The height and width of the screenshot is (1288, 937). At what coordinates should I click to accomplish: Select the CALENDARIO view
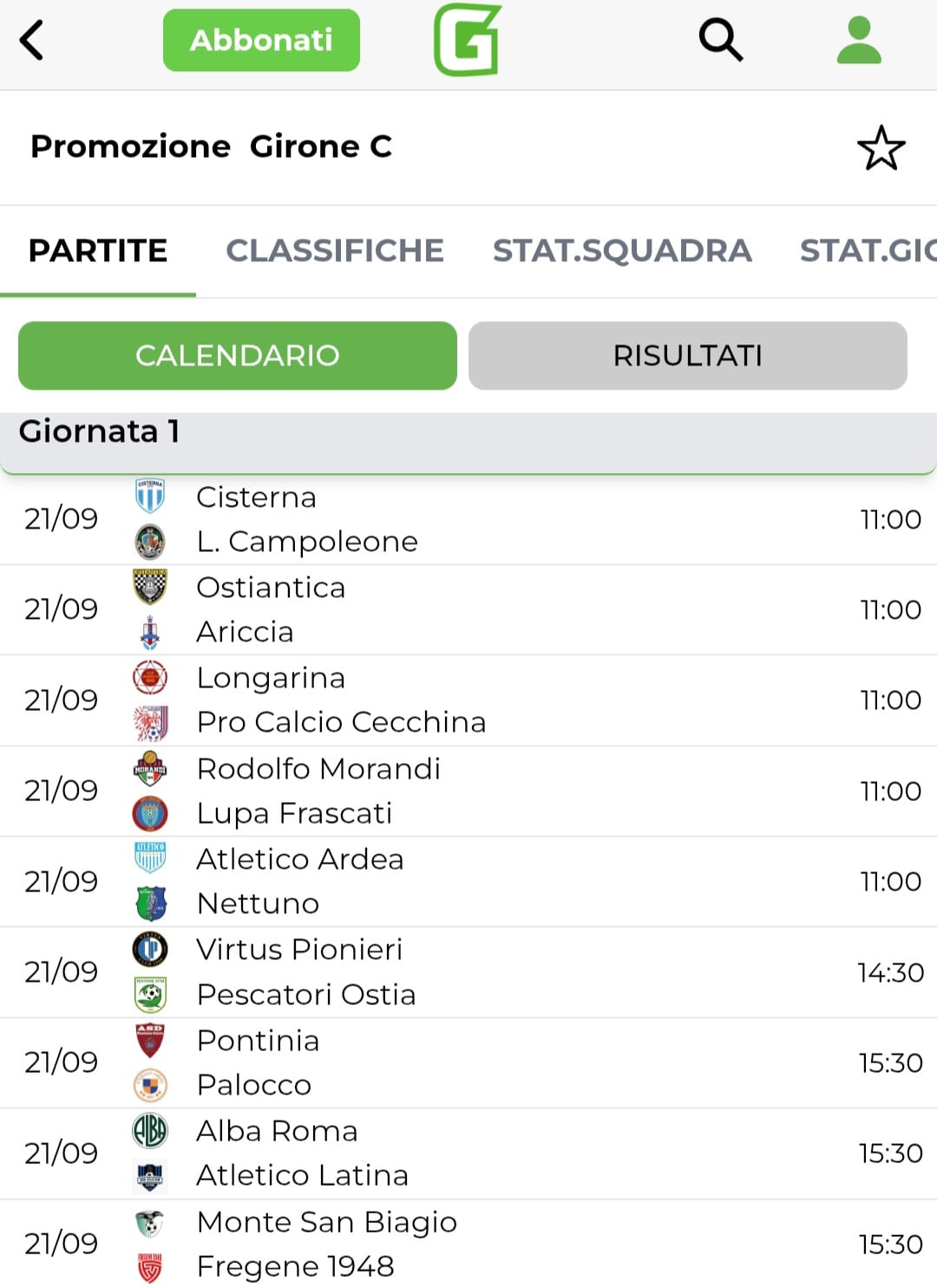237,356
